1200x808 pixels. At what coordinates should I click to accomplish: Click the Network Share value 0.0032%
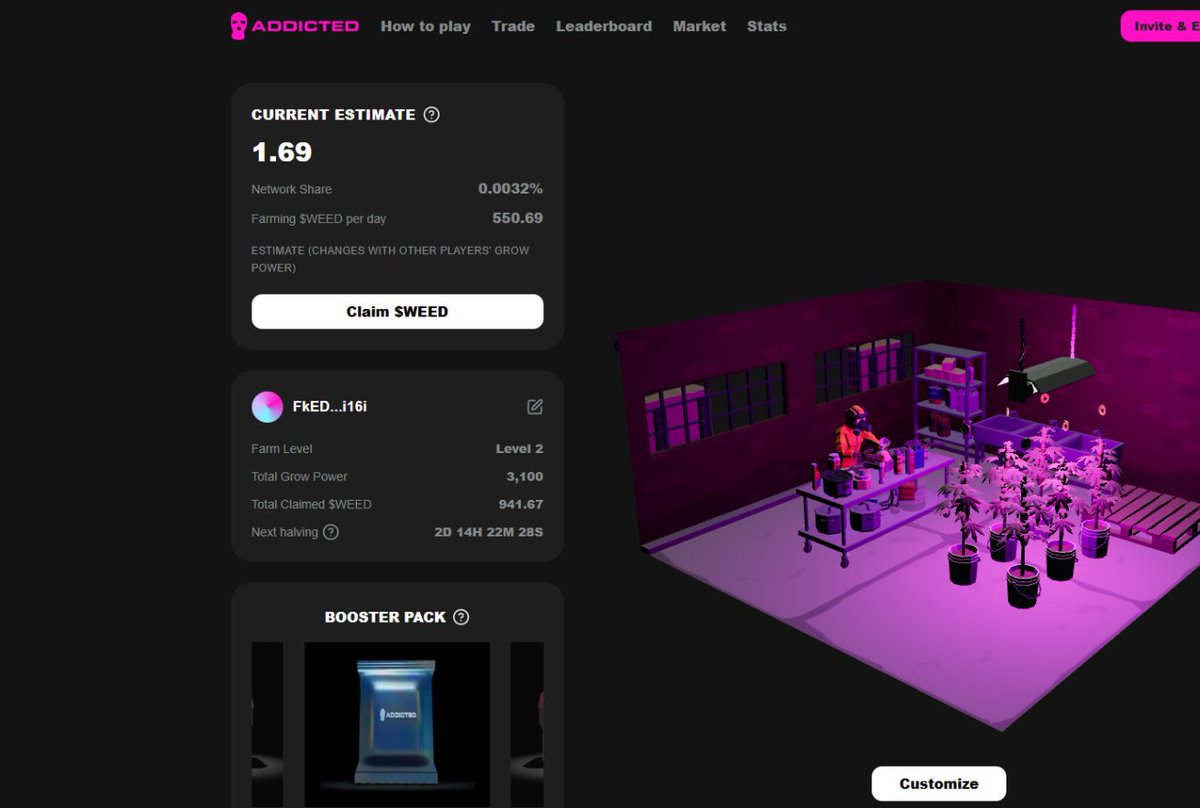point(510,189)
